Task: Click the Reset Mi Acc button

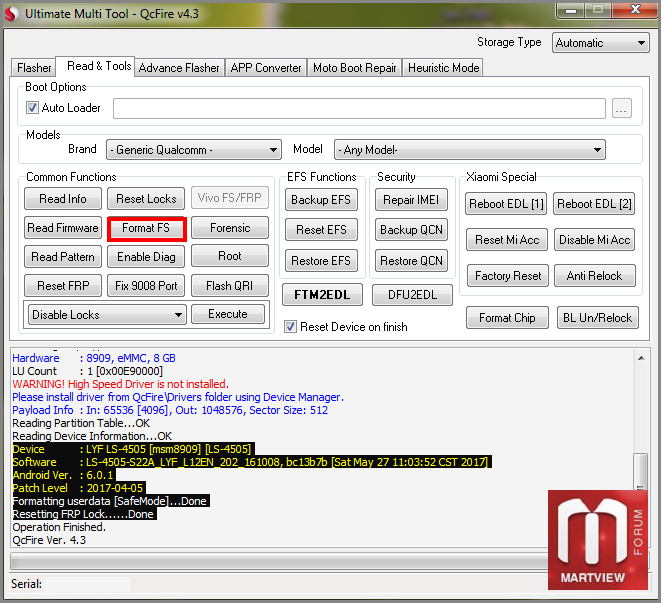Action: click(507, 240)
